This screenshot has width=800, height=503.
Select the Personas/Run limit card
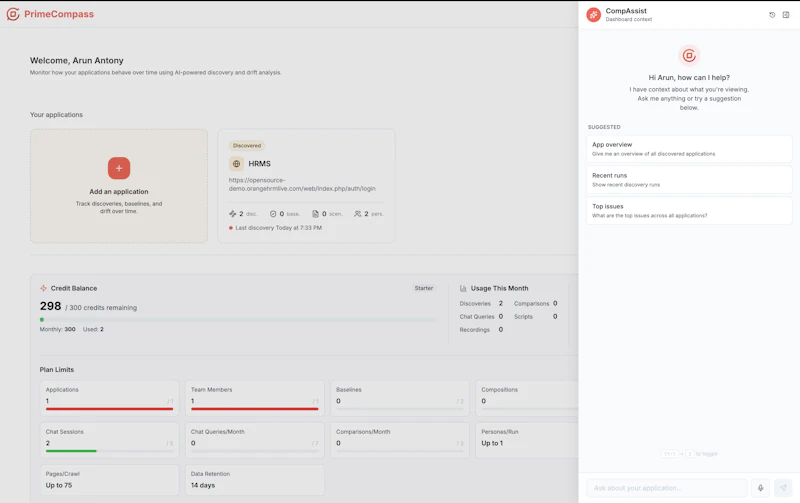pyautogui.click(x=527, y=440)
